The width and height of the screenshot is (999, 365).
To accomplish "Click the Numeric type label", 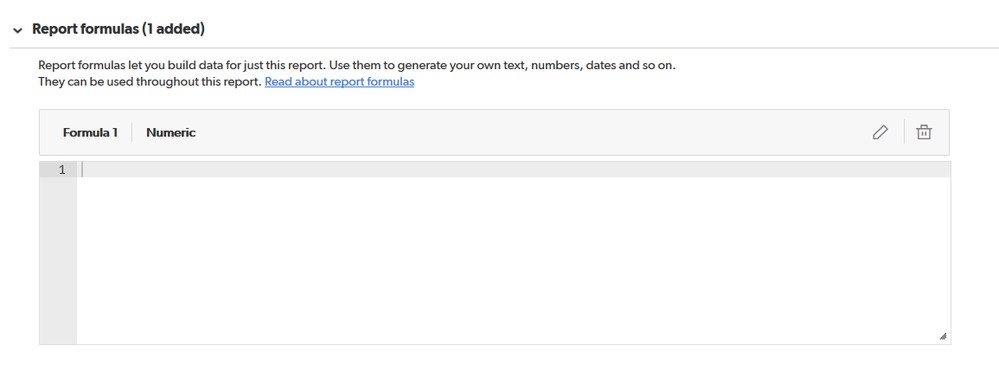I will tap(171, 132).
